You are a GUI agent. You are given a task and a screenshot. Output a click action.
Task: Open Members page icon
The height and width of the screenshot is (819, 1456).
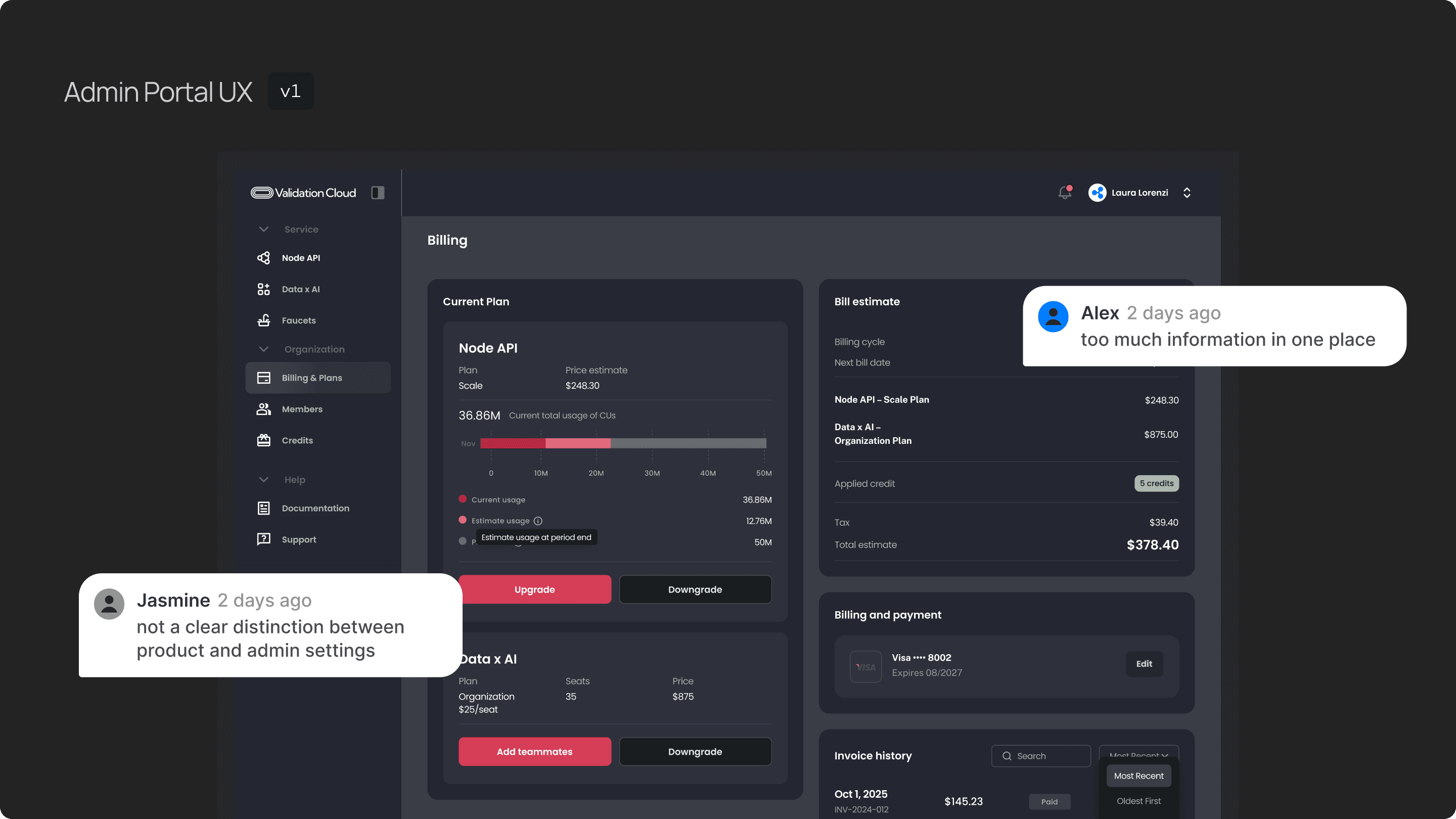pyautogui.click(x=263, y=409)
